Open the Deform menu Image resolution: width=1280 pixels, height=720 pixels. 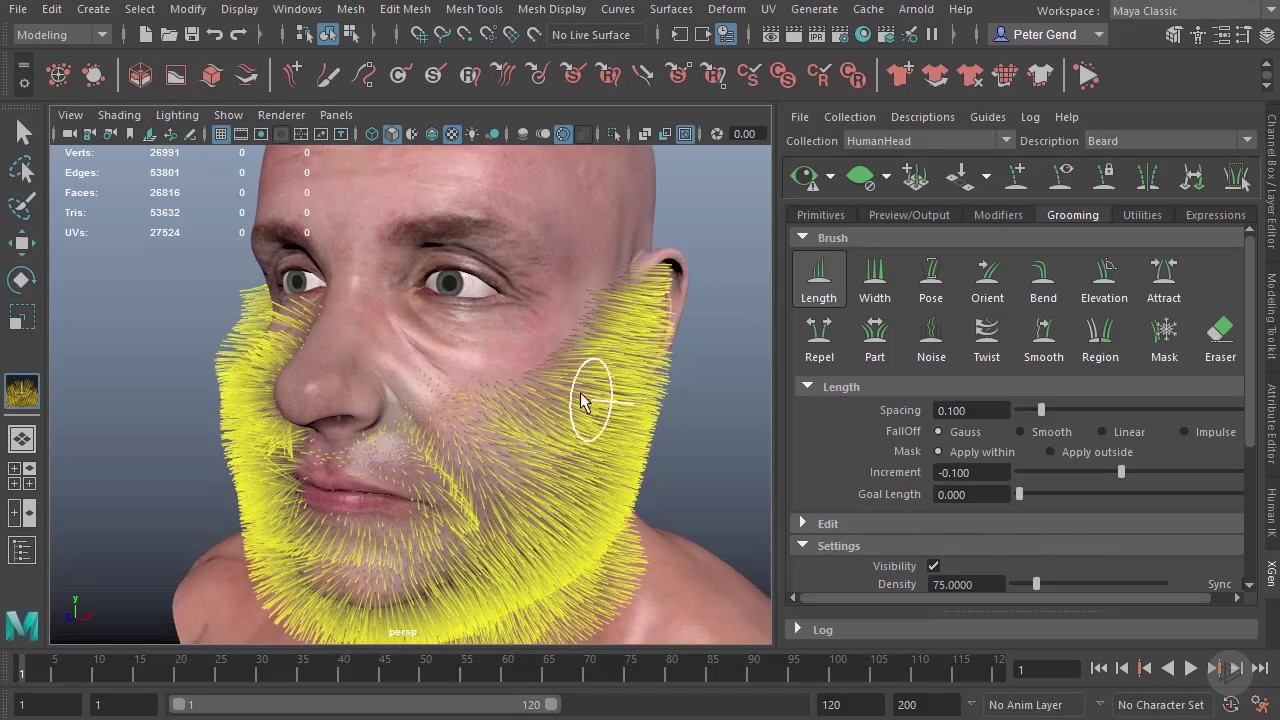pos(726,9)
